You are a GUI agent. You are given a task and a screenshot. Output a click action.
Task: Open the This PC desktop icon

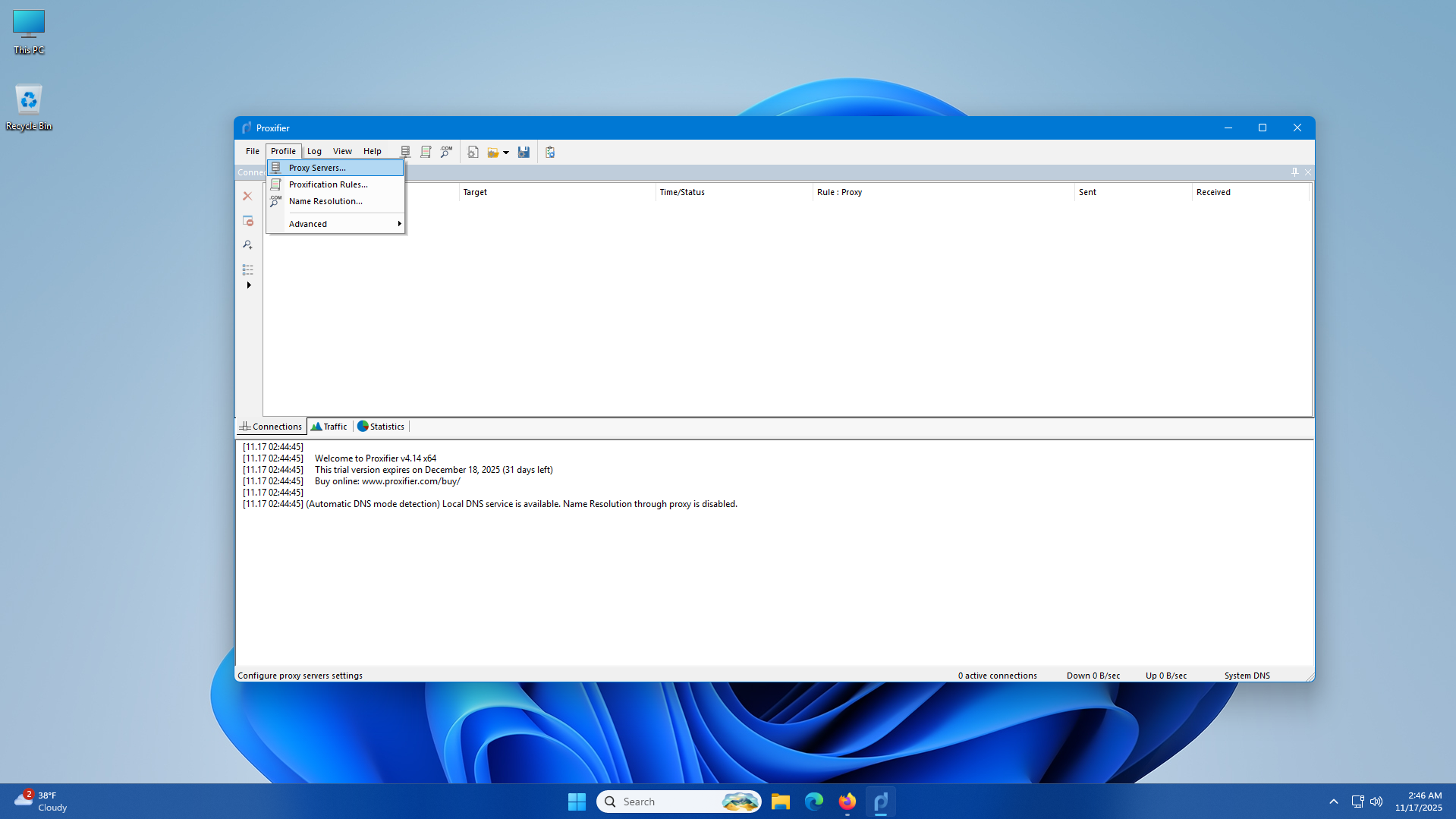pyautogui.click(x=29, y=32)
